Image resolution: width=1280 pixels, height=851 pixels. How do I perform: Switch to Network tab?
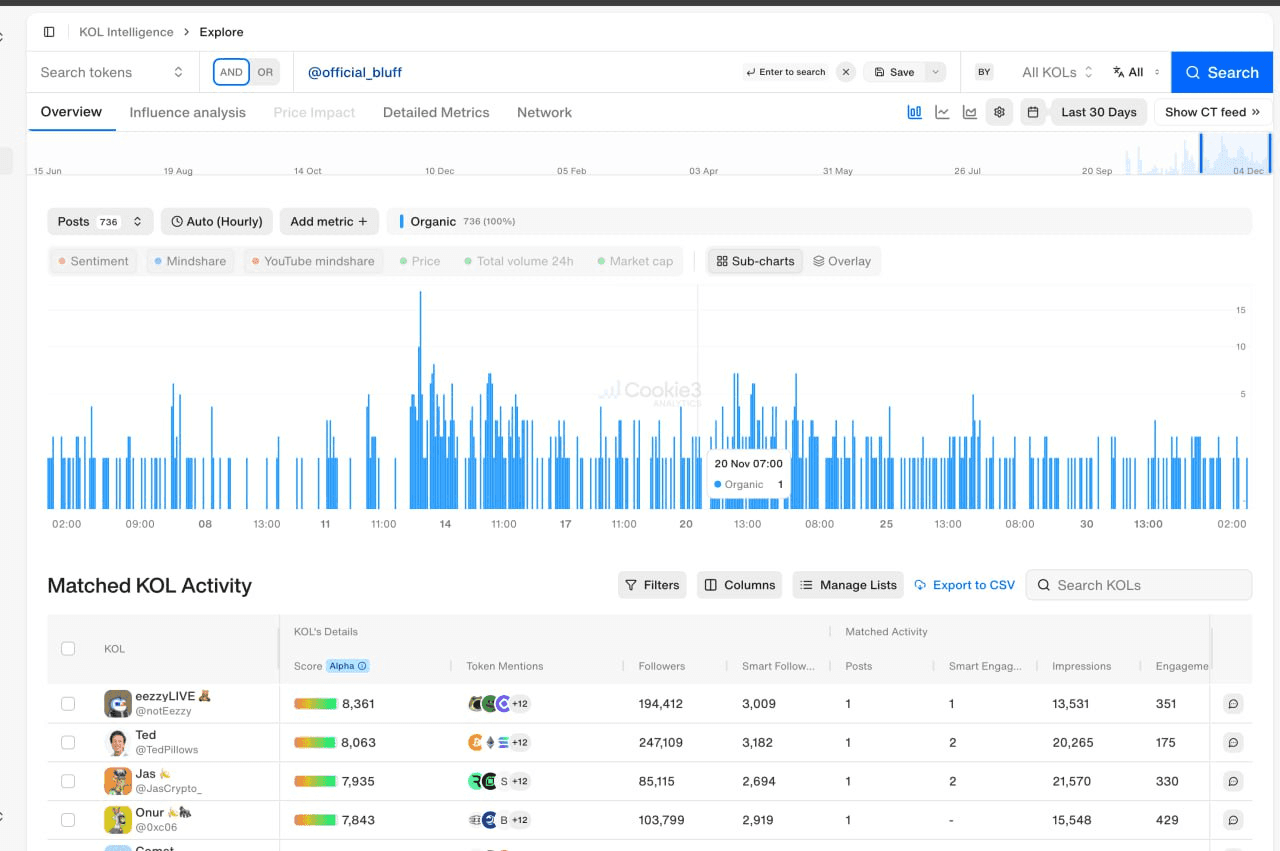point(544,112)
